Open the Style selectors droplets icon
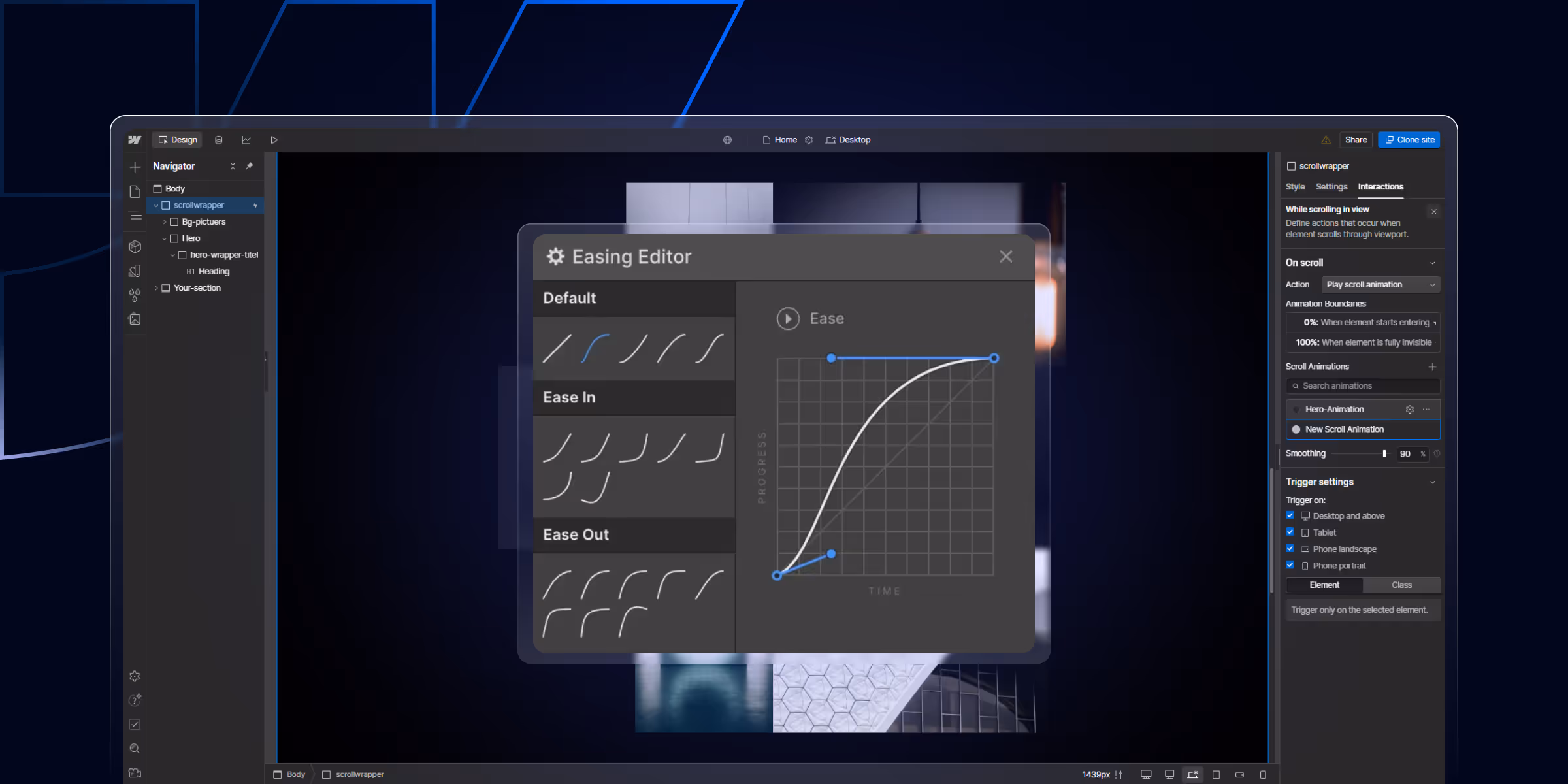1568x784 pixels. [x=135, y=295]
